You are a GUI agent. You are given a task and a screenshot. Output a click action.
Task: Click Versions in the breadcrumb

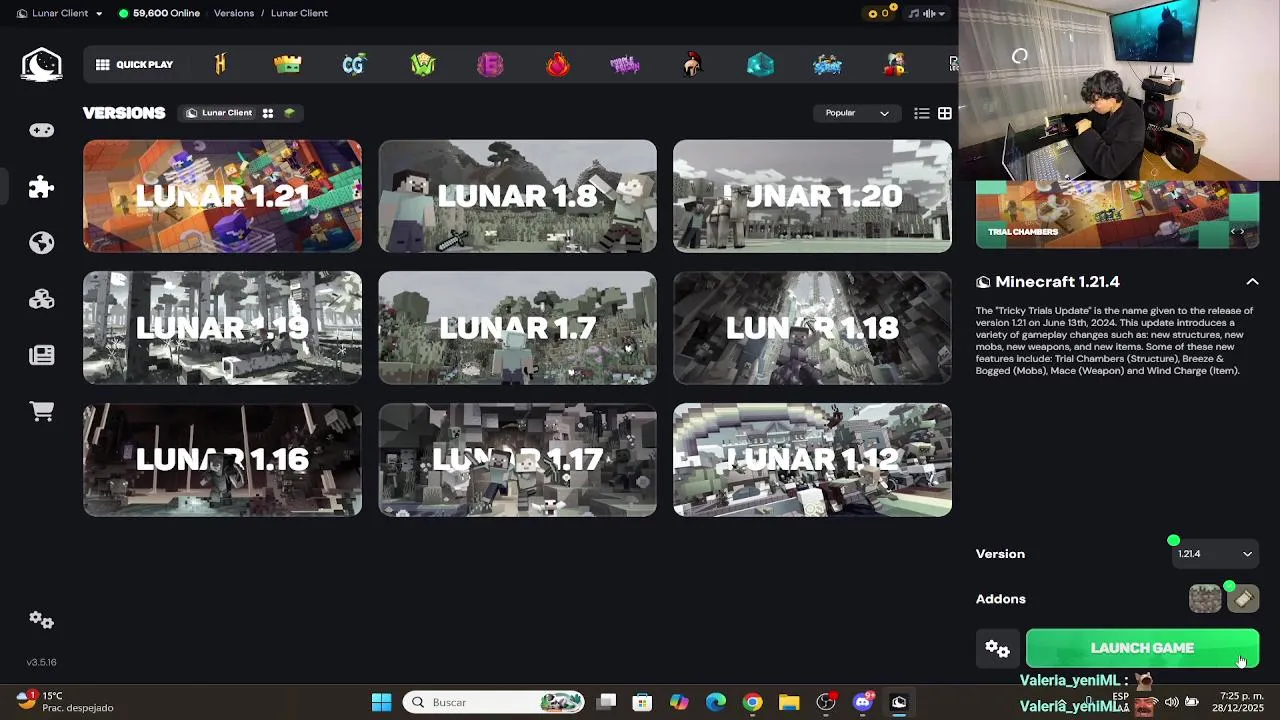pos(234,13)
